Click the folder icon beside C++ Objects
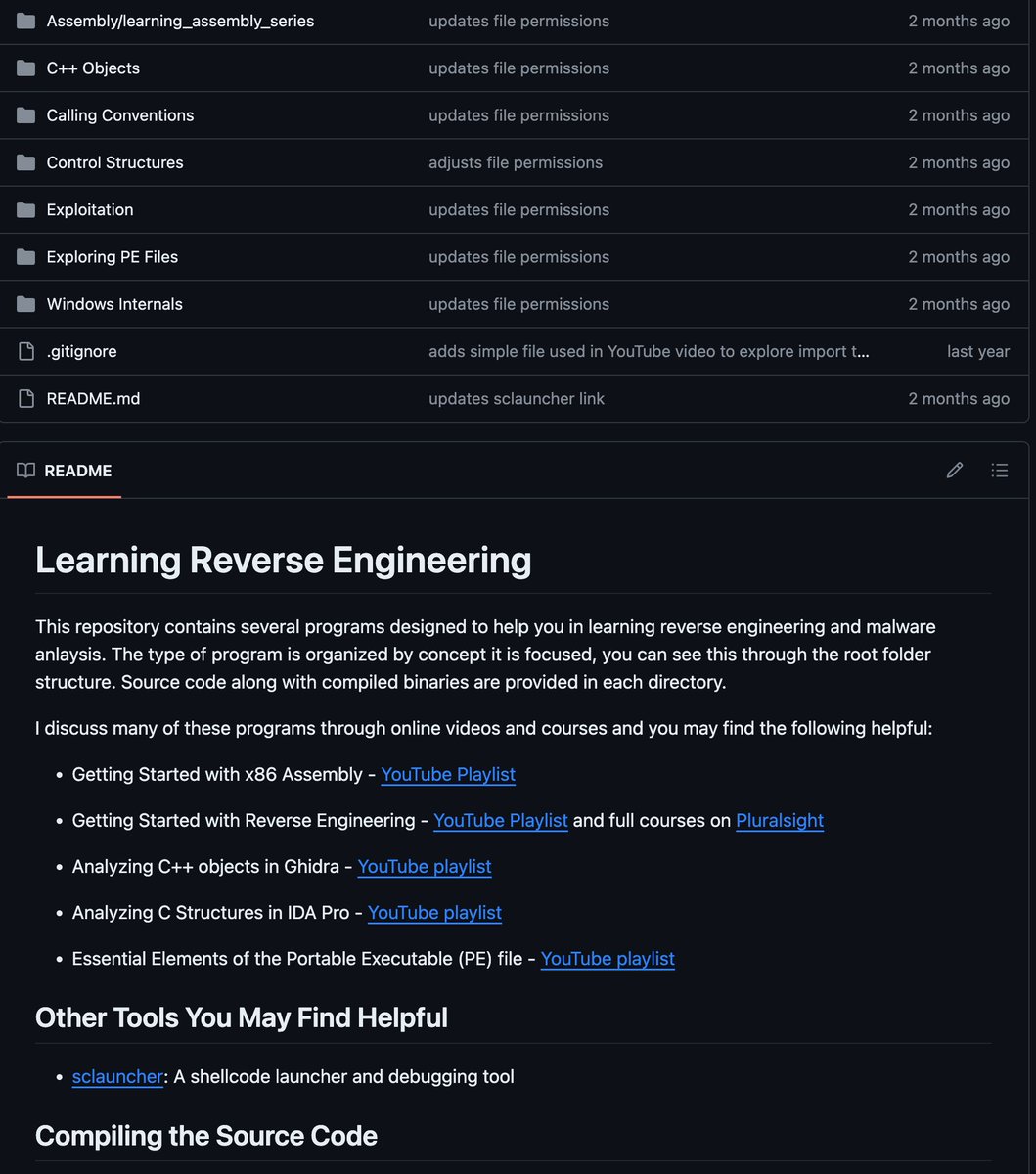Screen dimensions: 1036x1174 pyautogui.click(x=24, y=68)
